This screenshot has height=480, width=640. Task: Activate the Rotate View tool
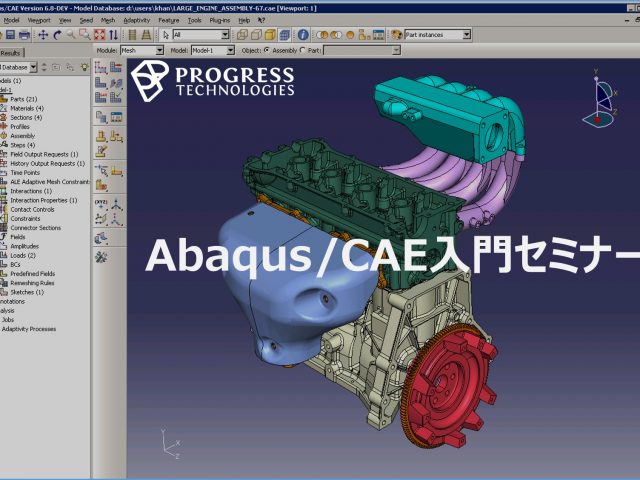57,35
